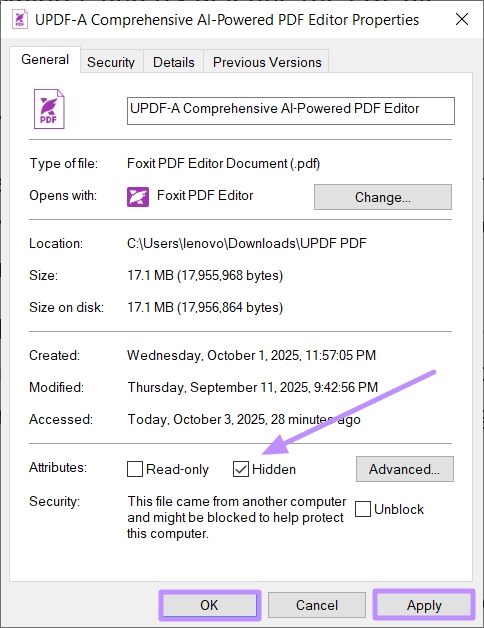Click the Foxit PDF Editor app icon

pyautogui.click(x=138, y=197)
